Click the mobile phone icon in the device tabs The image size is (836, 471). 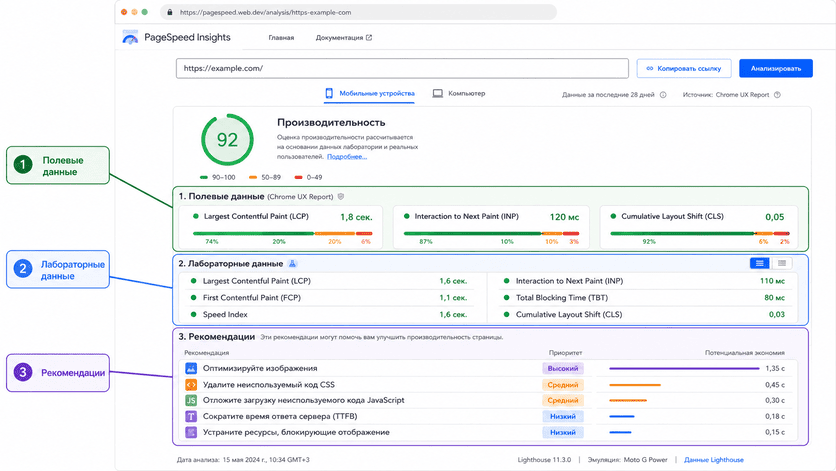(x=329, y=93)
